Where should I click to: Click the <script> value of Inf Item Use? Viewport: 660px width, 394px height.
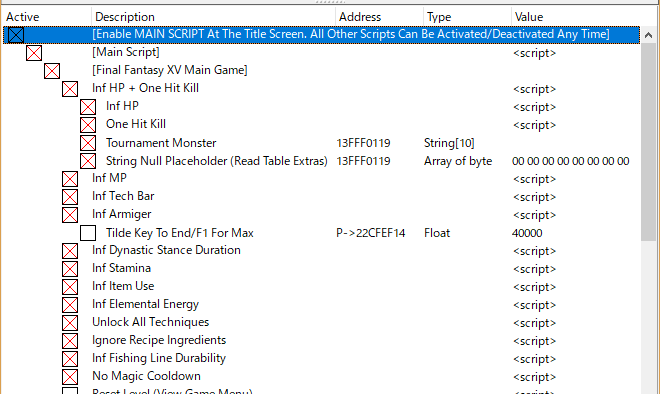(x=535, y=288)
